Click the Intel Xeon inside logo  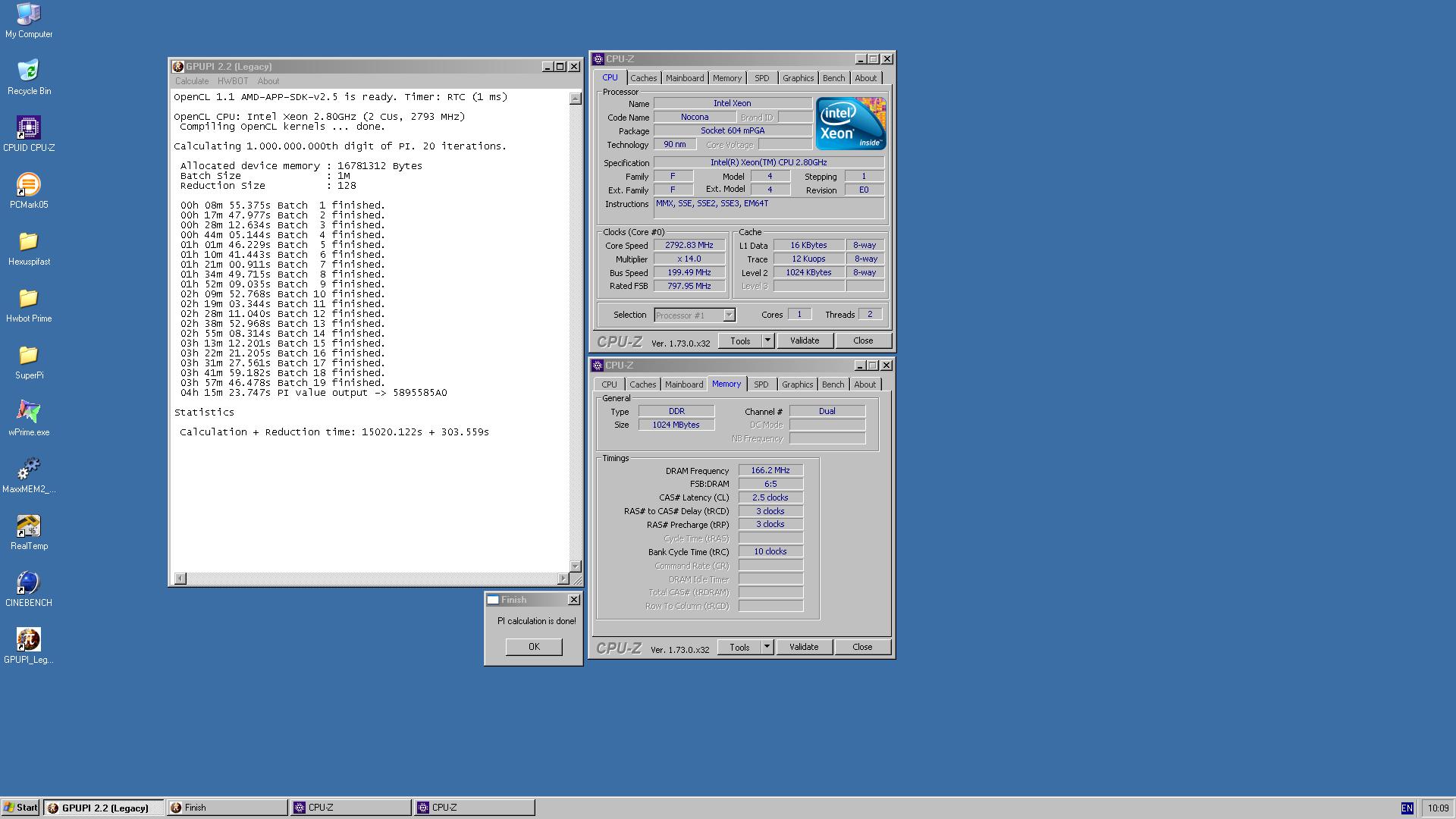coord(850,123)
